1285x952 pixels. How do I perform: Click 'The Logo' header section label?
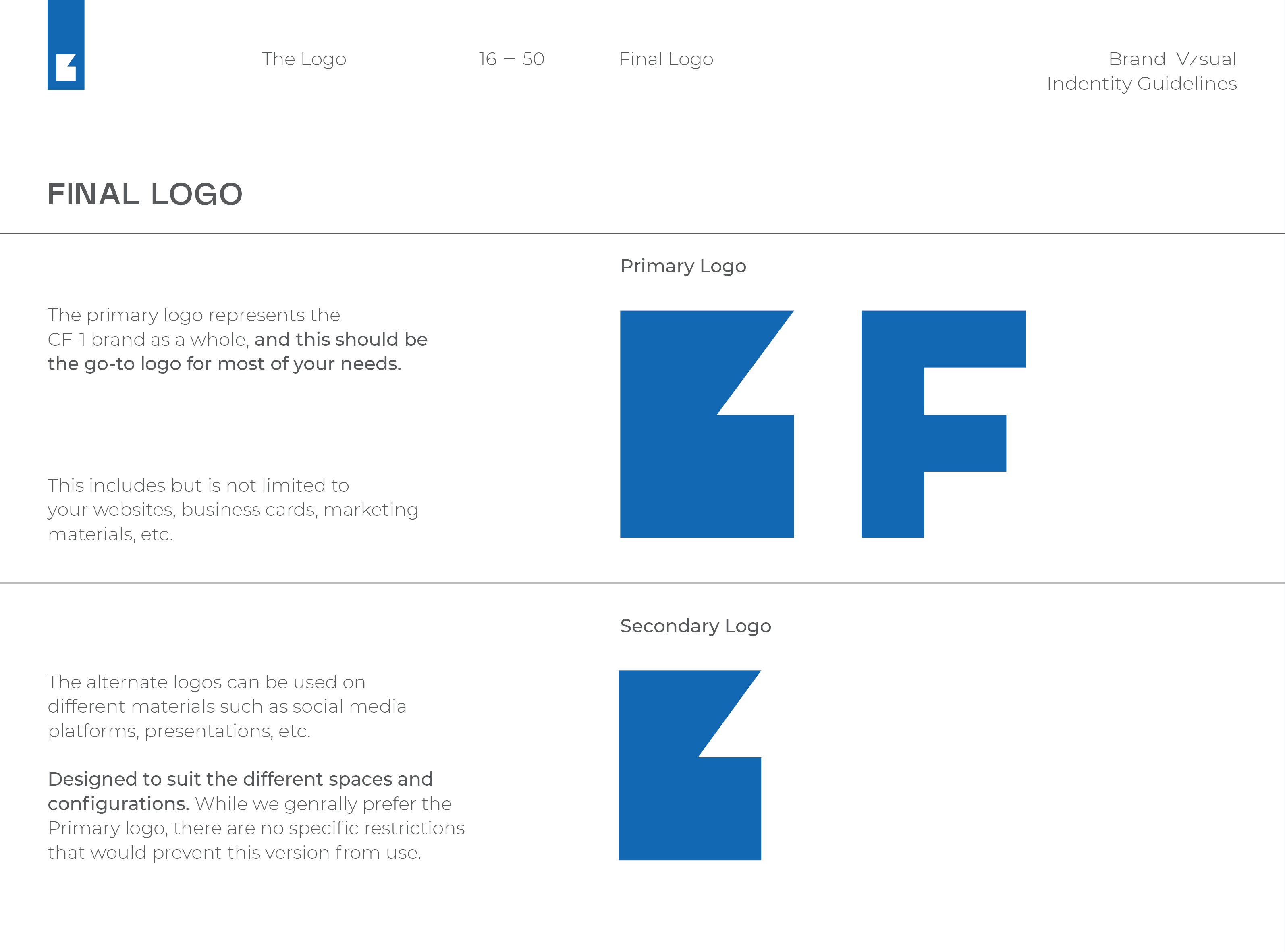pyautogui.click(x=303, y=59)
